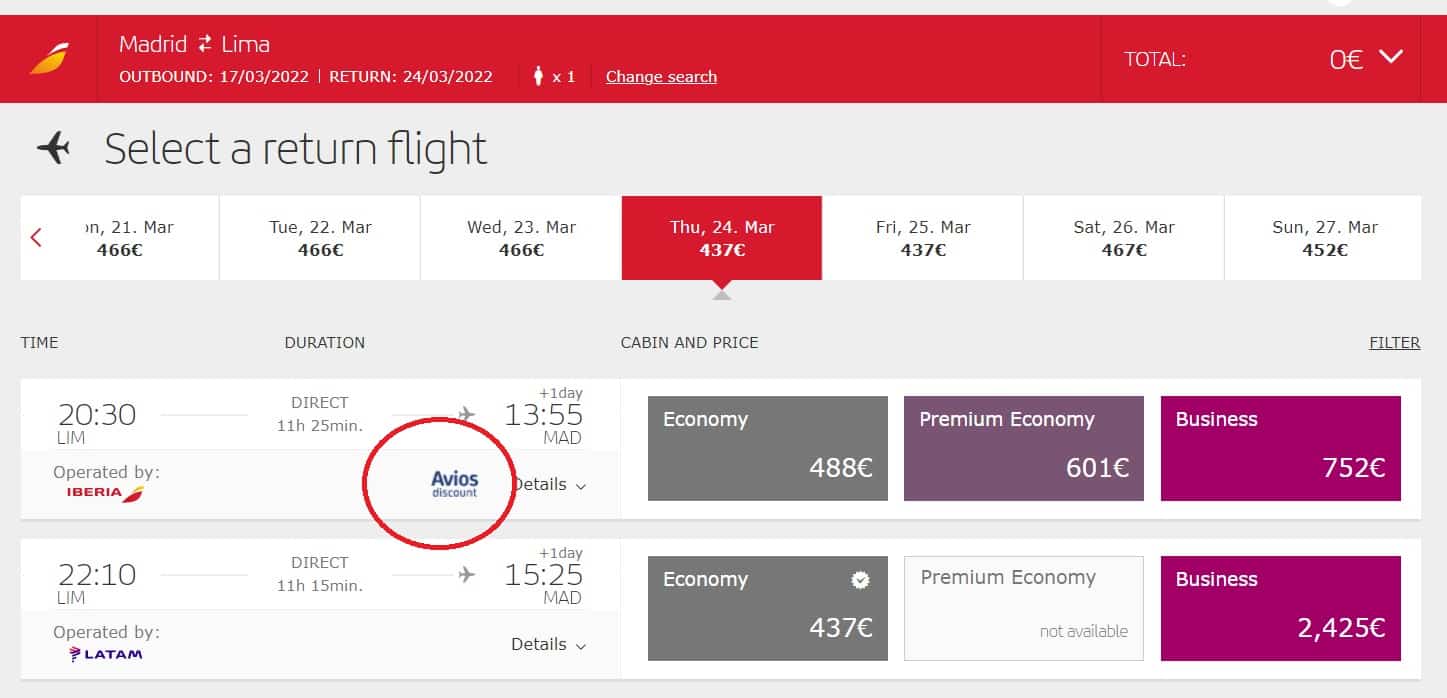Click the Avios discount badge
This screenshot has height=698, width=1447.
[455, 485]
